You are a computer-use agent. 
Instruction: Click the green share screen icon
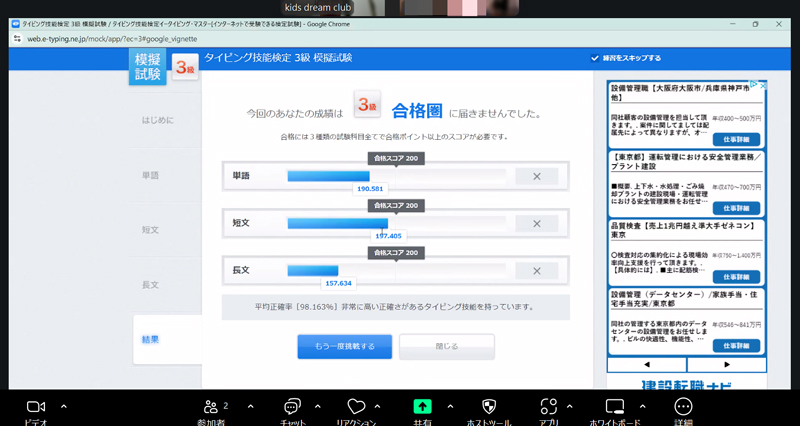(422, 407)
